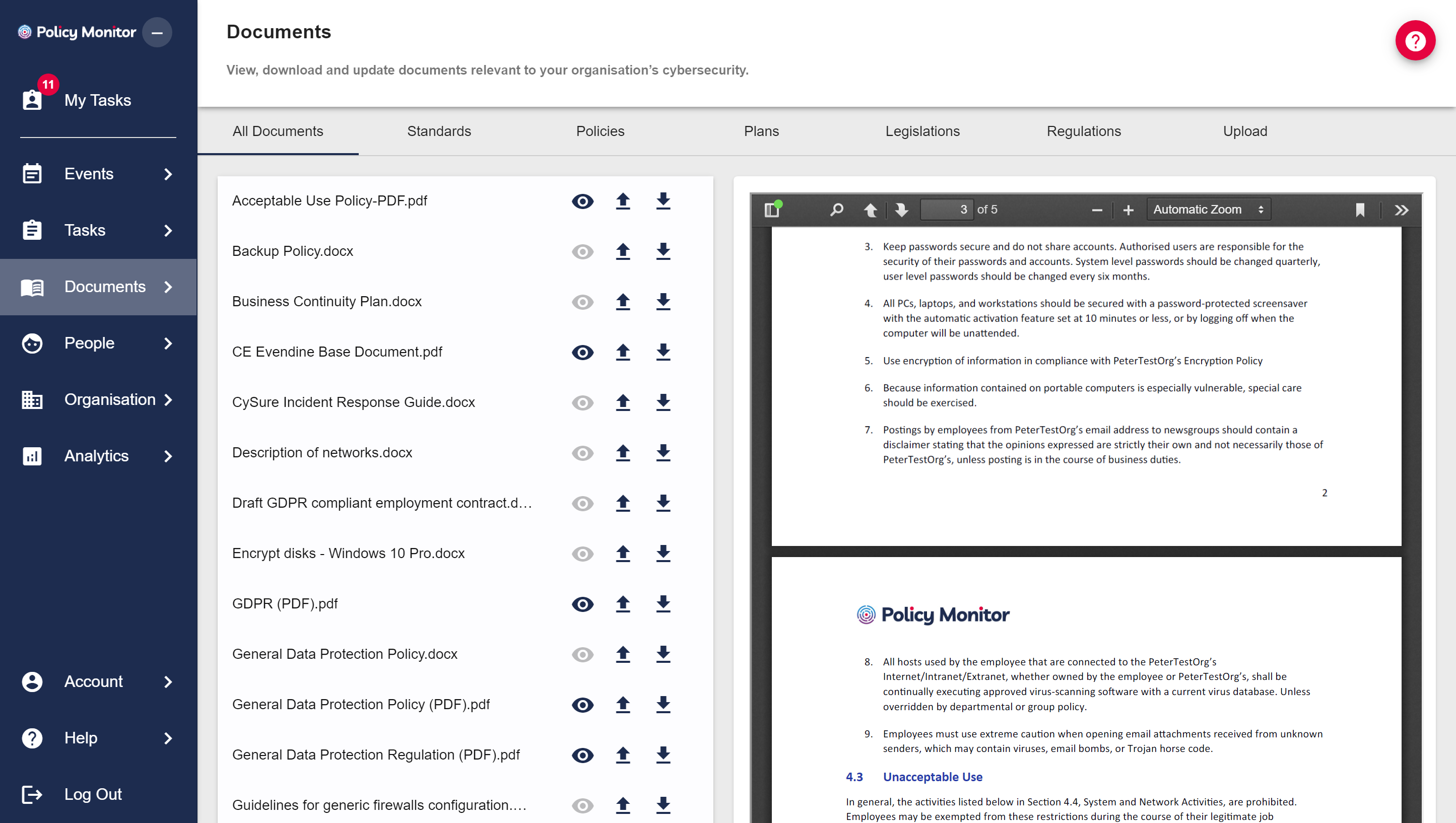Open the Upload tab

(x=1244, y=131)
